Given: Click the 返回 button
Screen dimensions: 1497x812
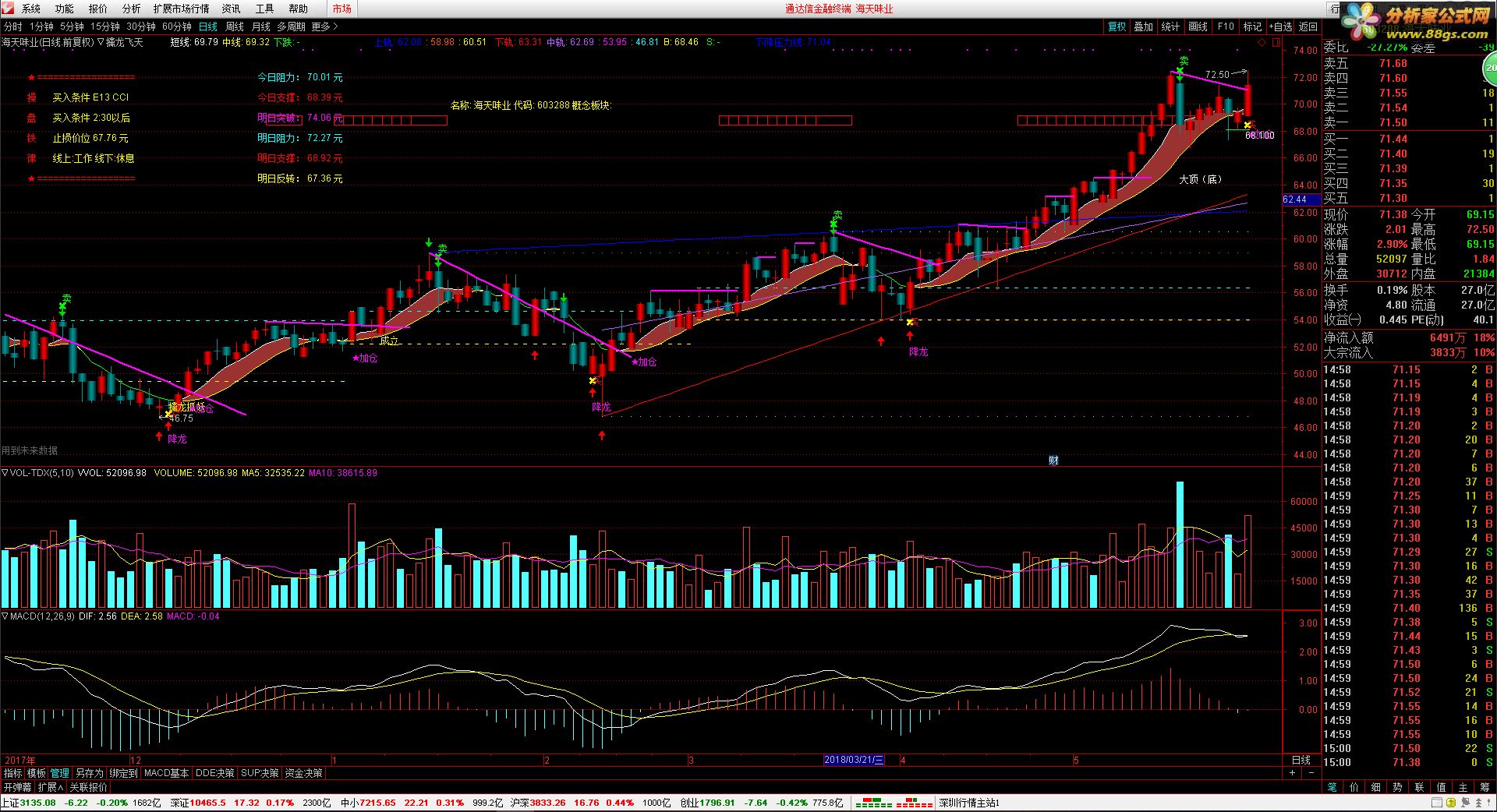Looking at the screenshot, I should coord(1308,26).
